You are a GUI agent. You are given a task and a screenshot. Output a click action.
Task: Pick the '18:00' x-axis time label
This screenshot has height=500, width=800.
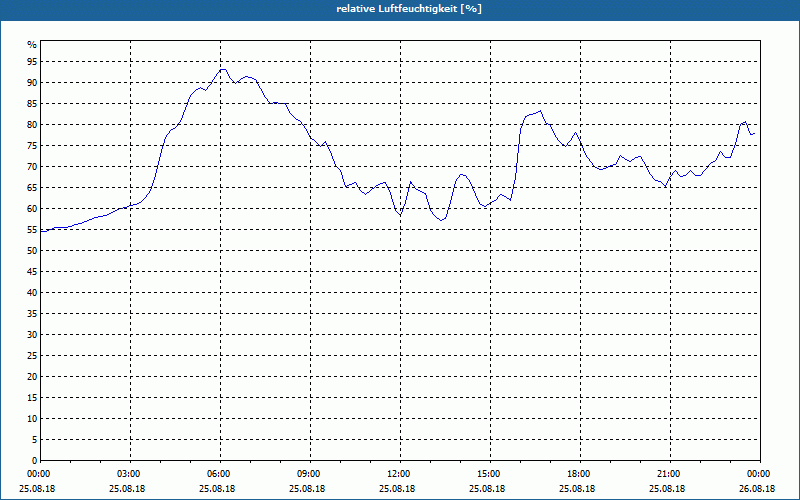[x=580, y=474]
